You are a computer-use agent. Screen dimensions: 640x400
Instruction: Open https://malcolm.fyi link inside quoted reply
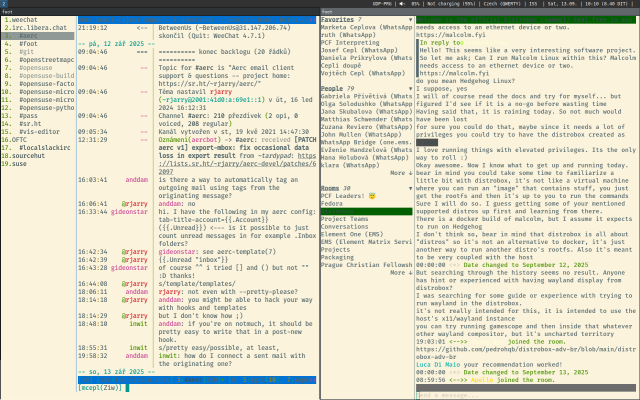[x=453, y=73]
